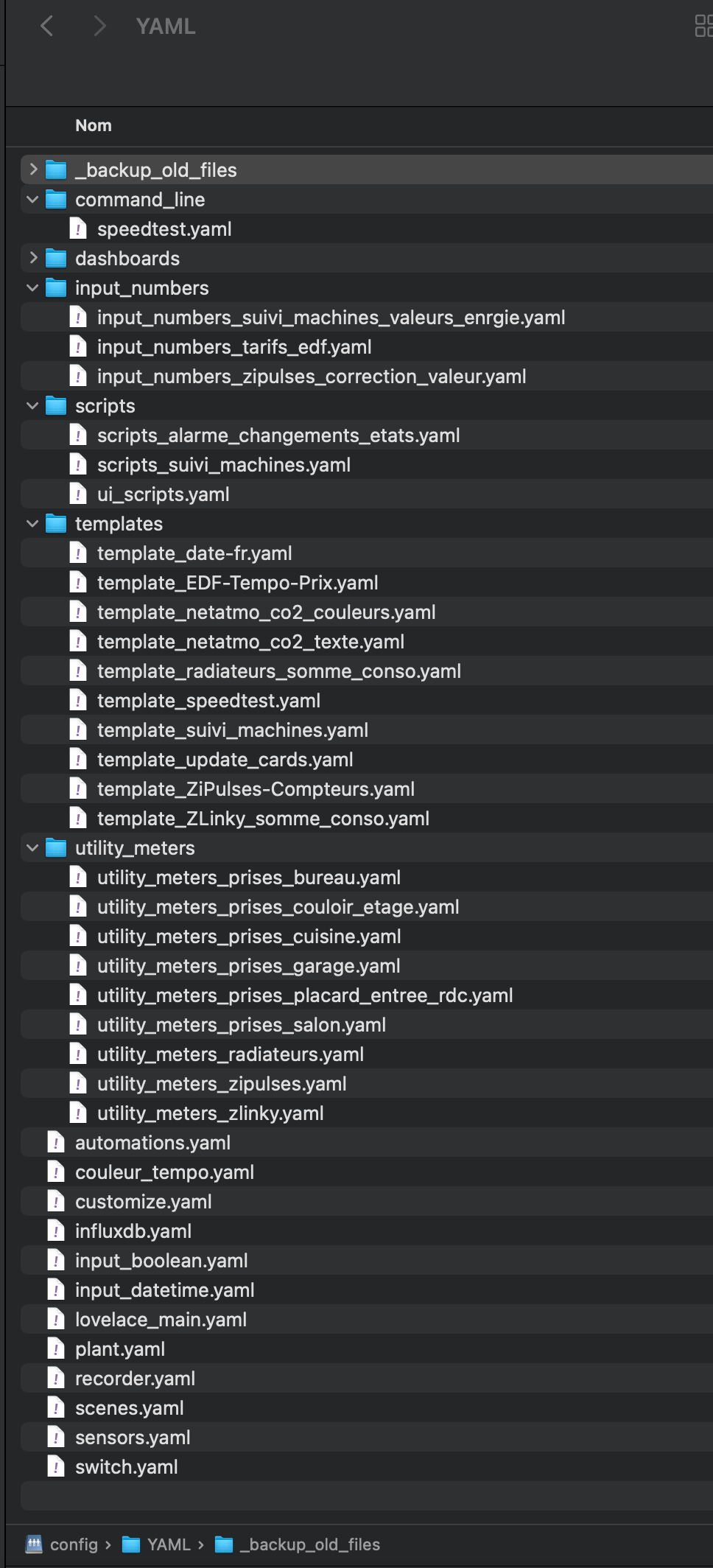Collapse the utility_meters folder
Viewport: 713px width, 1568px height.
point(32,848)
